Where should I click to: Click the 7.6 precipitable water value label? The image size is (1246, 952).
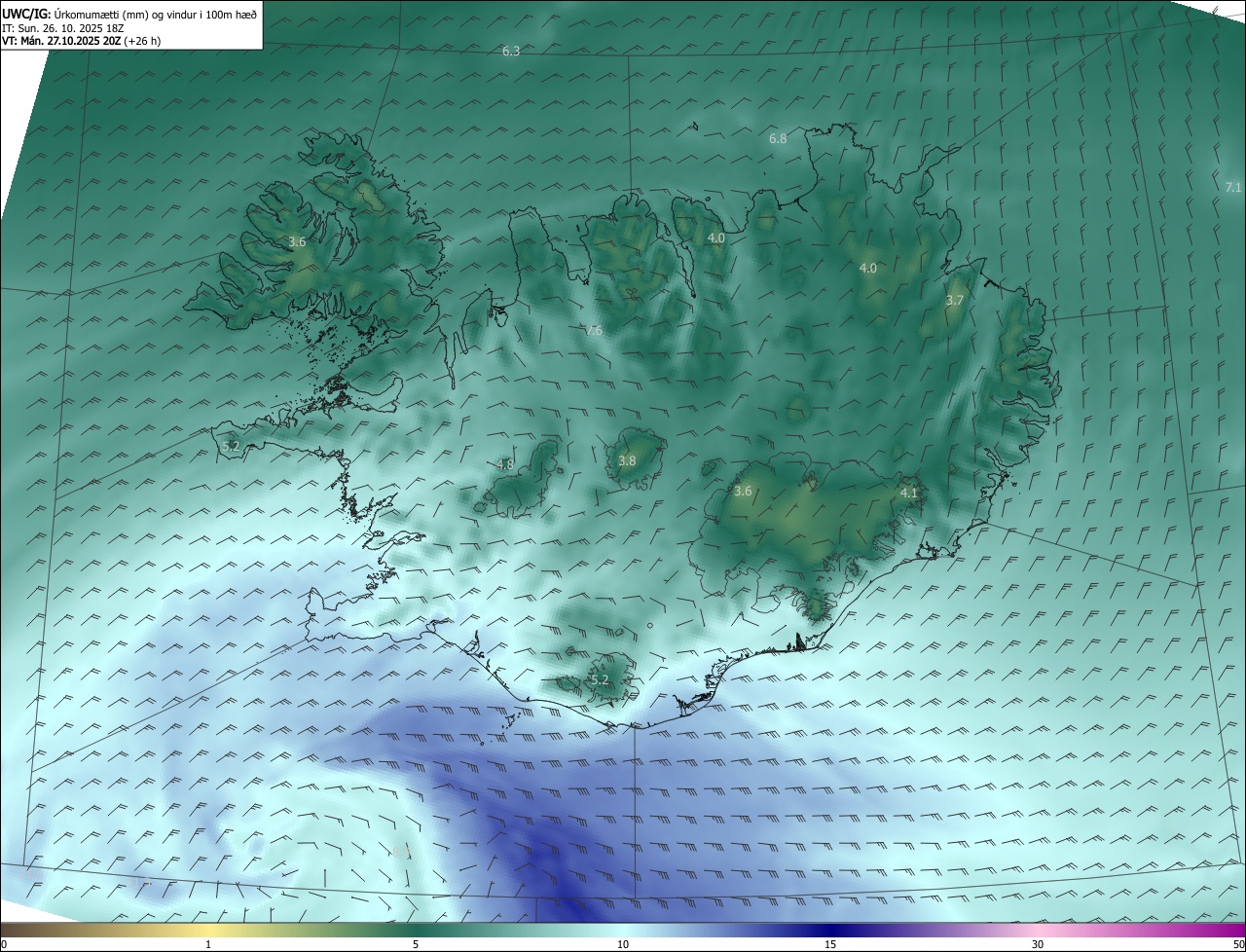tap(593, 331)
